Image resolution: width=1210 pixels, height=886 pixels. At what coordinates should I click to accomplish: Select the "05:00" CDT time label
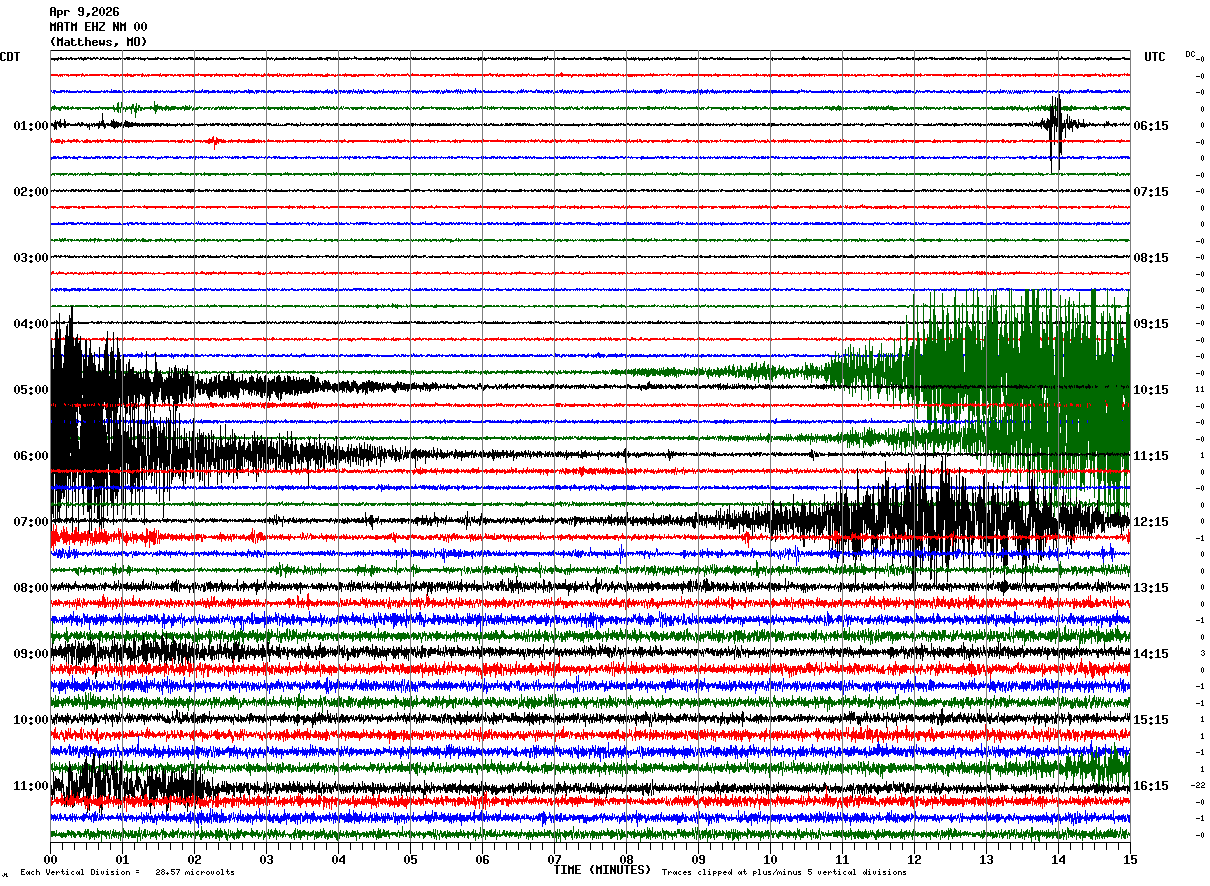pyautogui.click(x=31, y=390)
